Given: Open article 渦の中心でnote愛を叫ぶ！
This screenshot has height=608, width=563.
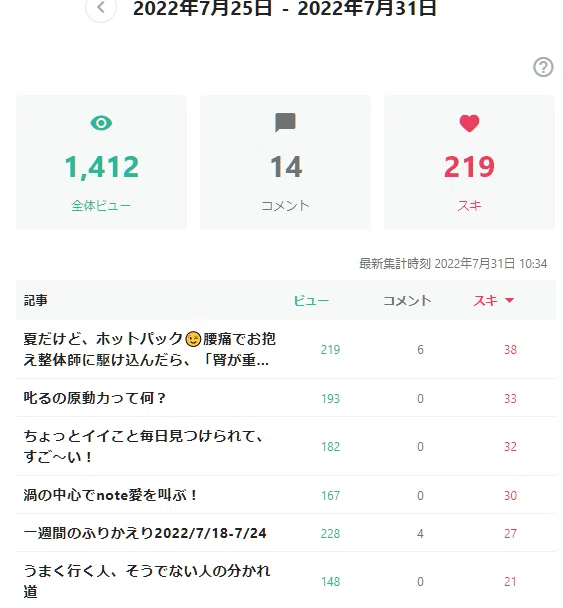Looking at the screenshot, I should tap(111, 495).
